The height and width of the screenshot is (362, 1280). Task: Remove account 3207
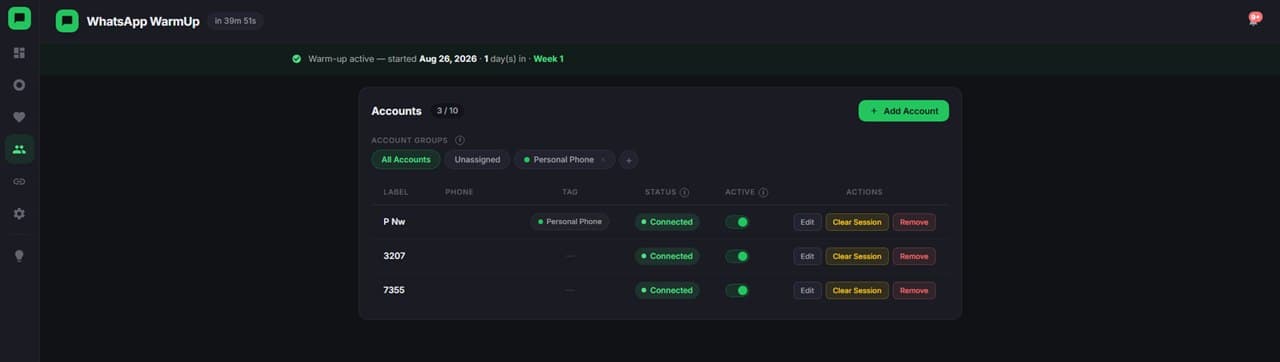click(x=914, y=256)
